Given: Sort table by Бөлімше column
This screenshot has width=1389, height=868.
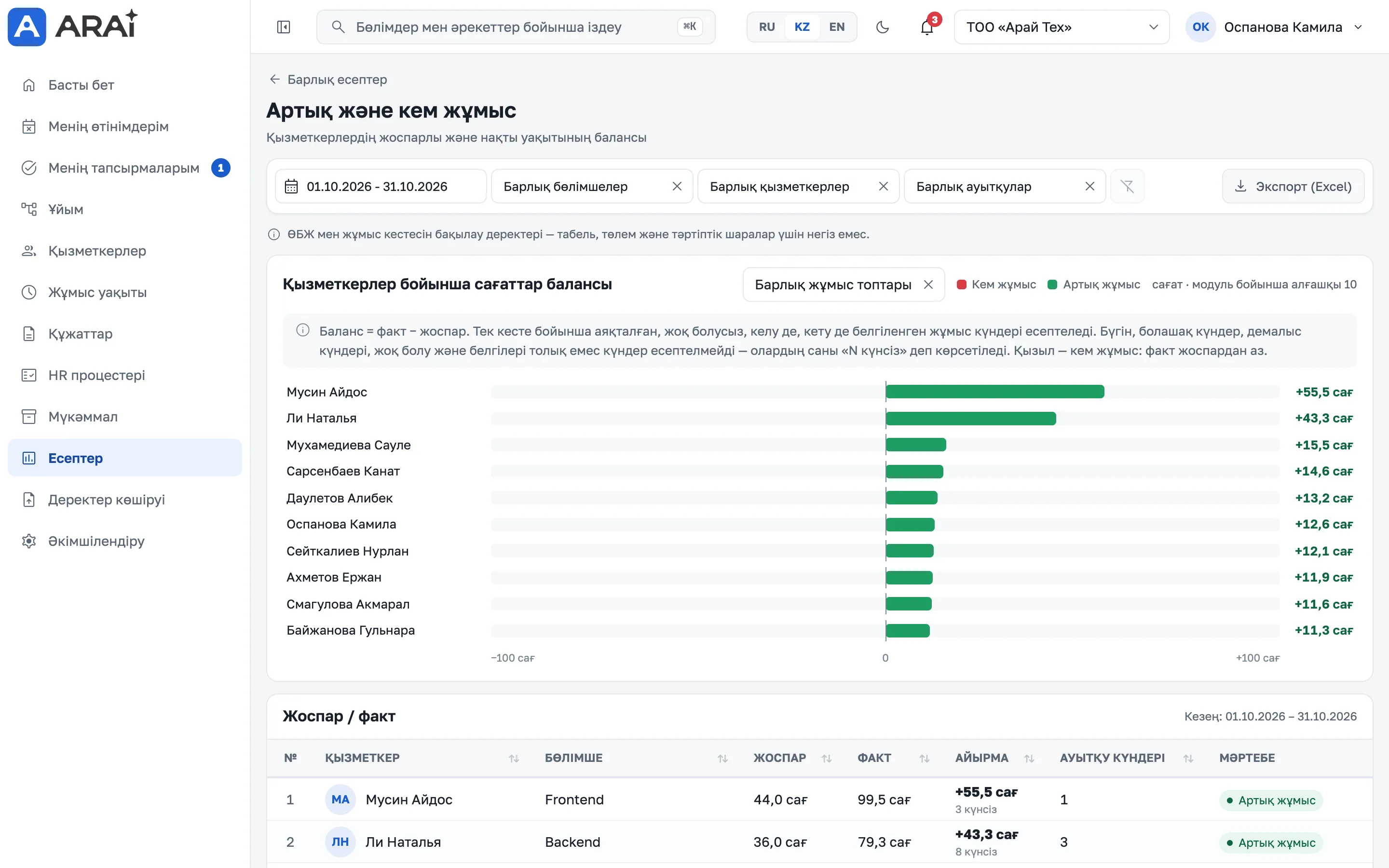Looking at the screenshot, I should [x=722, y=759].
